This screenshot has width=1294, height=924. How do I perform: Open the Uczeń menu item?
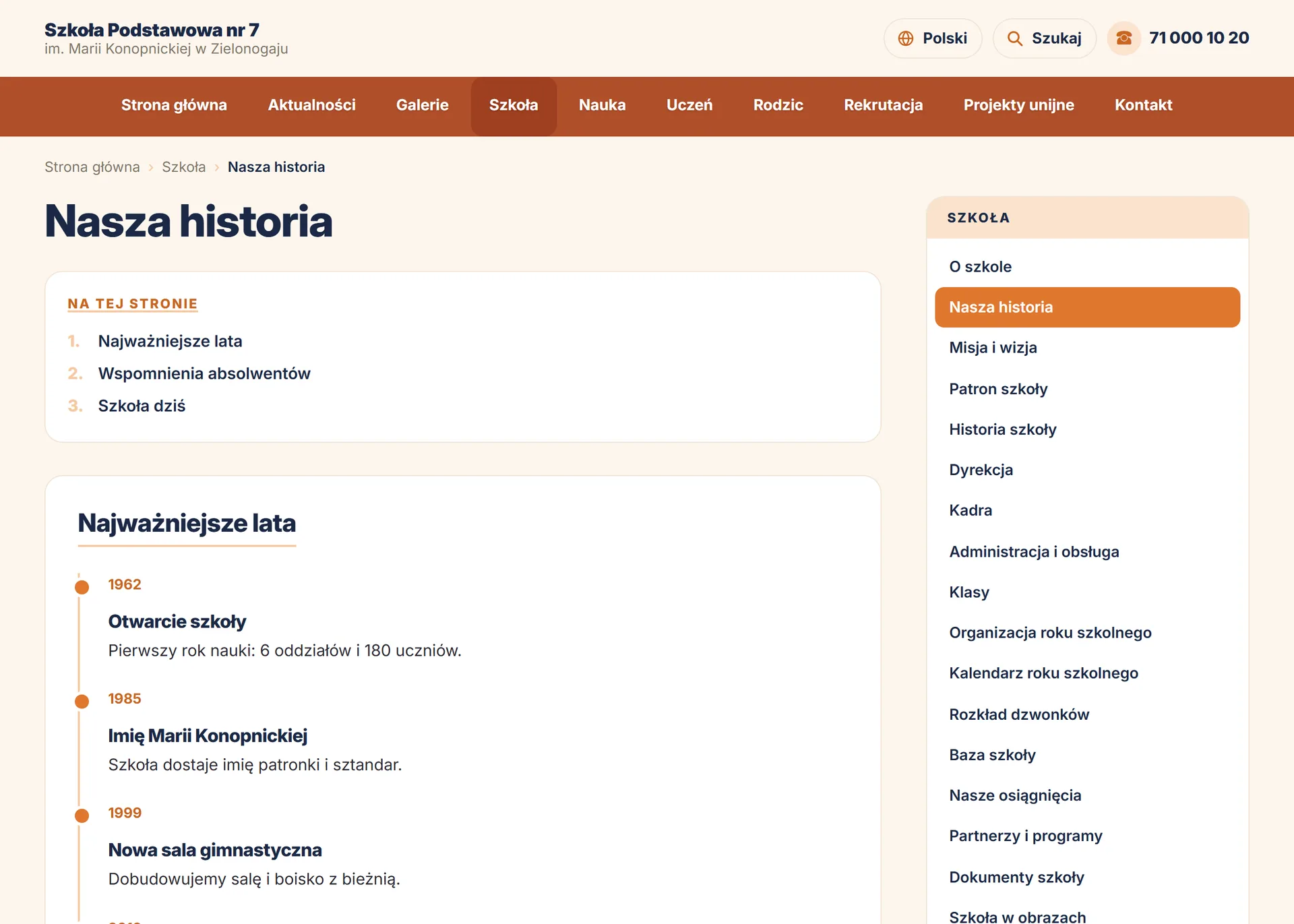[689, 105]
